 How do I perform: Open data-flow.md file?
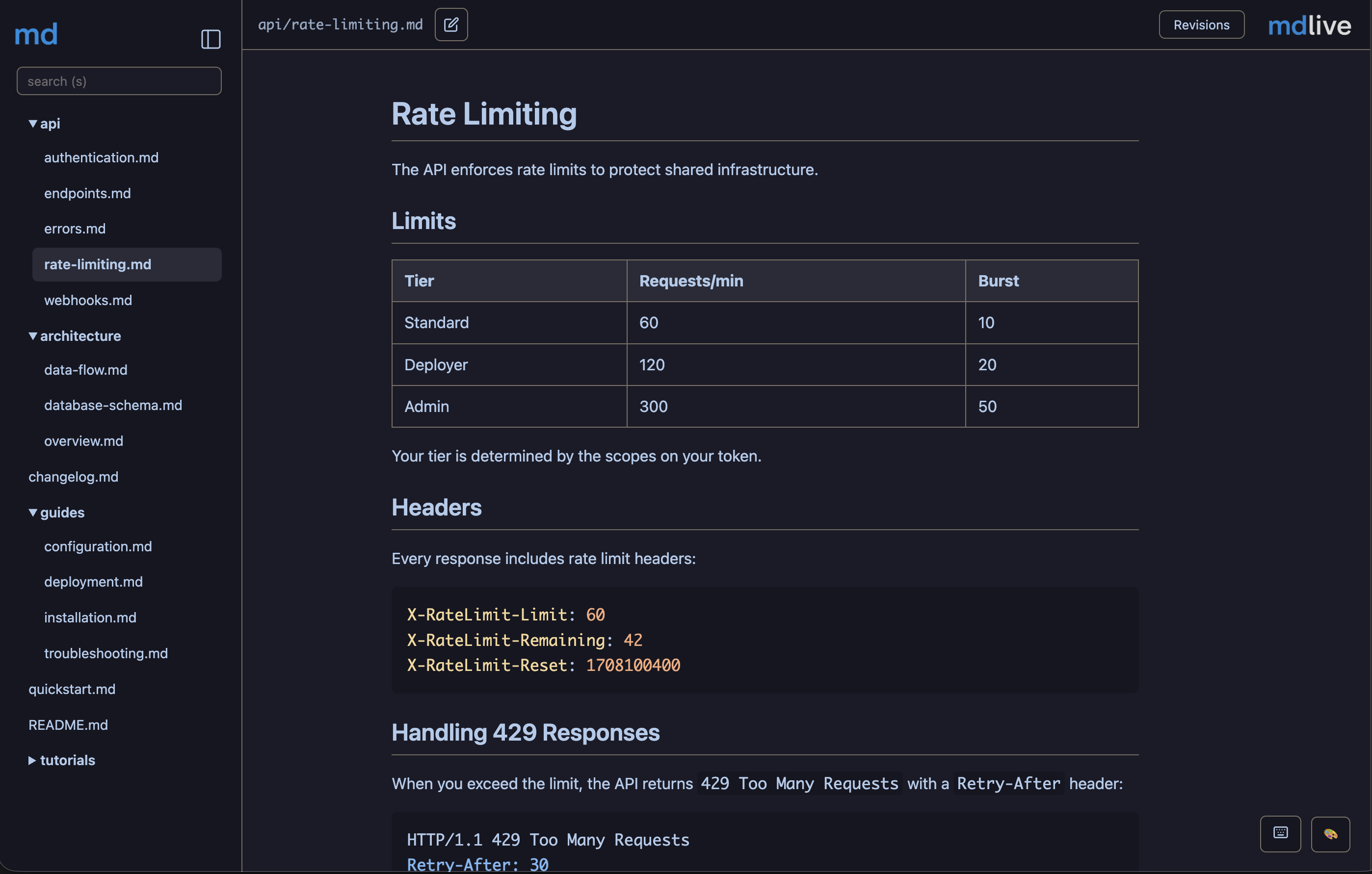click(x=85, y=369)
